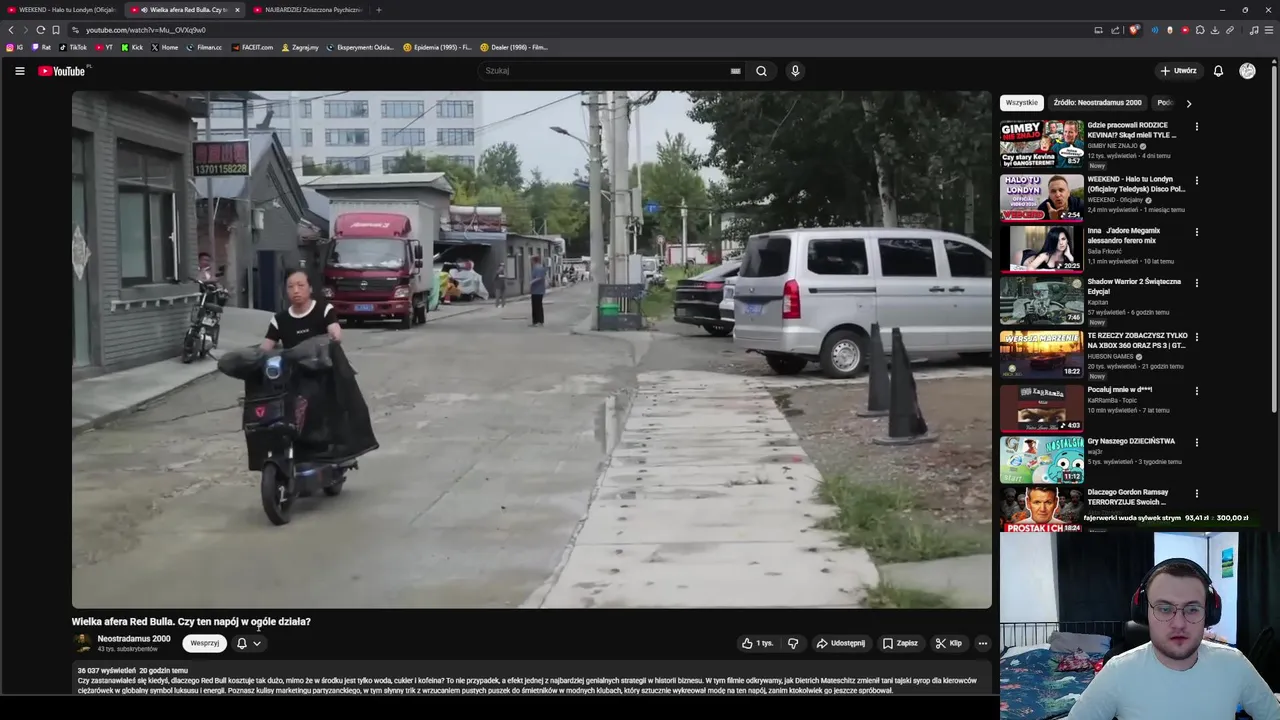Open the account avatar menu
Image resolution: width=1280 pixels, height=720 pixels.
click(1247, 71)
